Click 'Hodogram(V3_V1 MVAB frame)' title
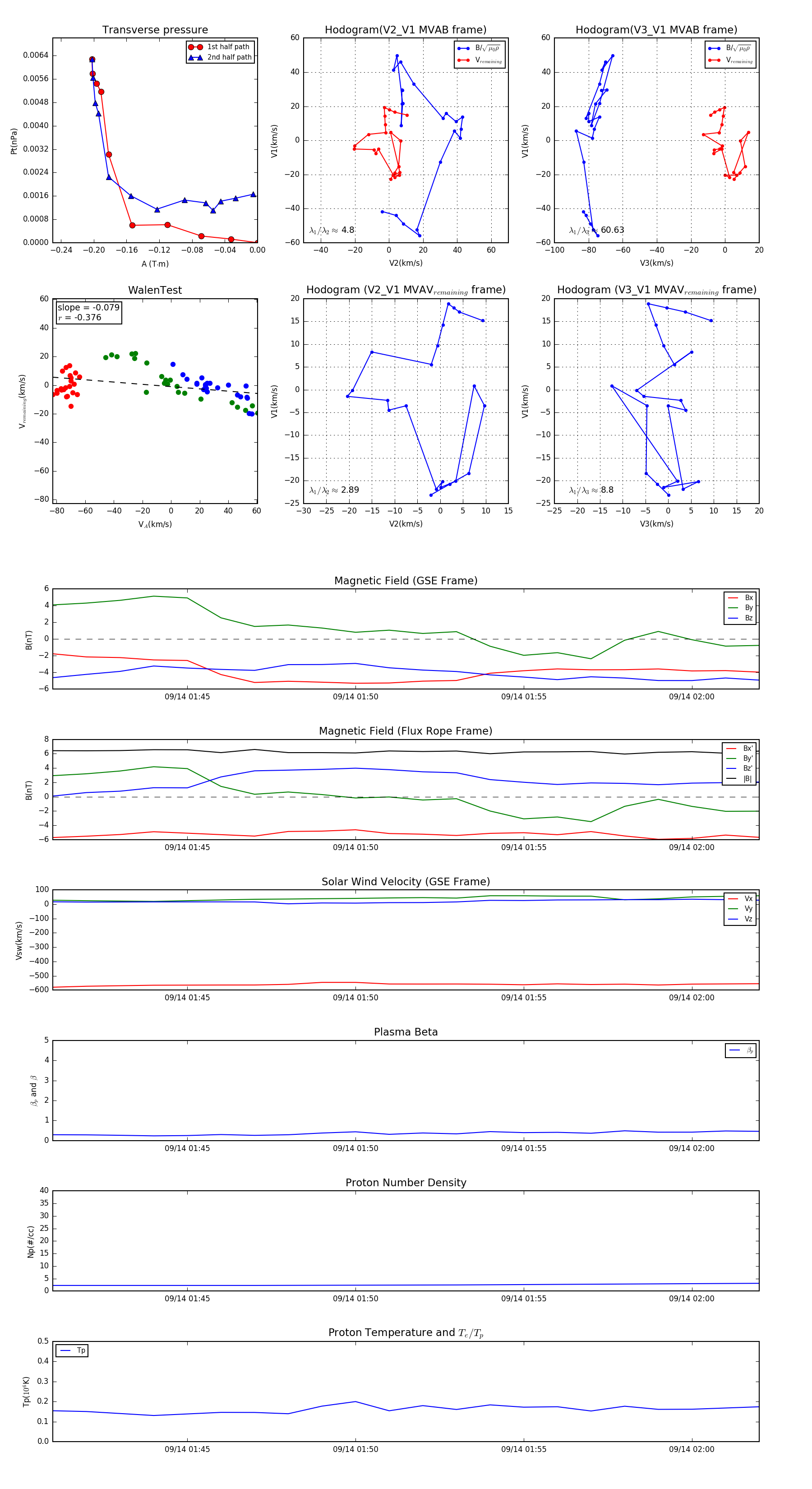The height and width of the screenshot is (1489, 812). point(656,30)
